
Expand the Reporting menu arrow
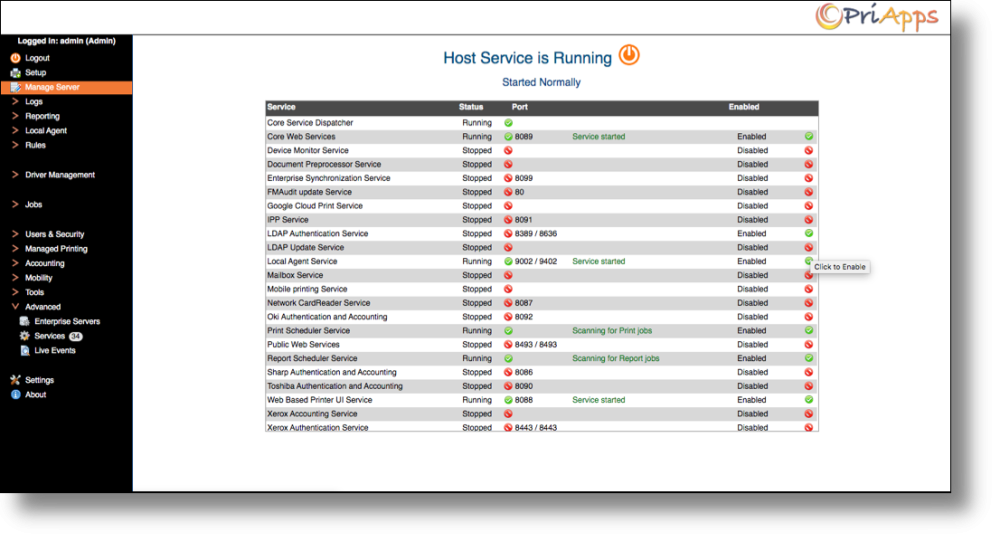(x=15, y=116)
